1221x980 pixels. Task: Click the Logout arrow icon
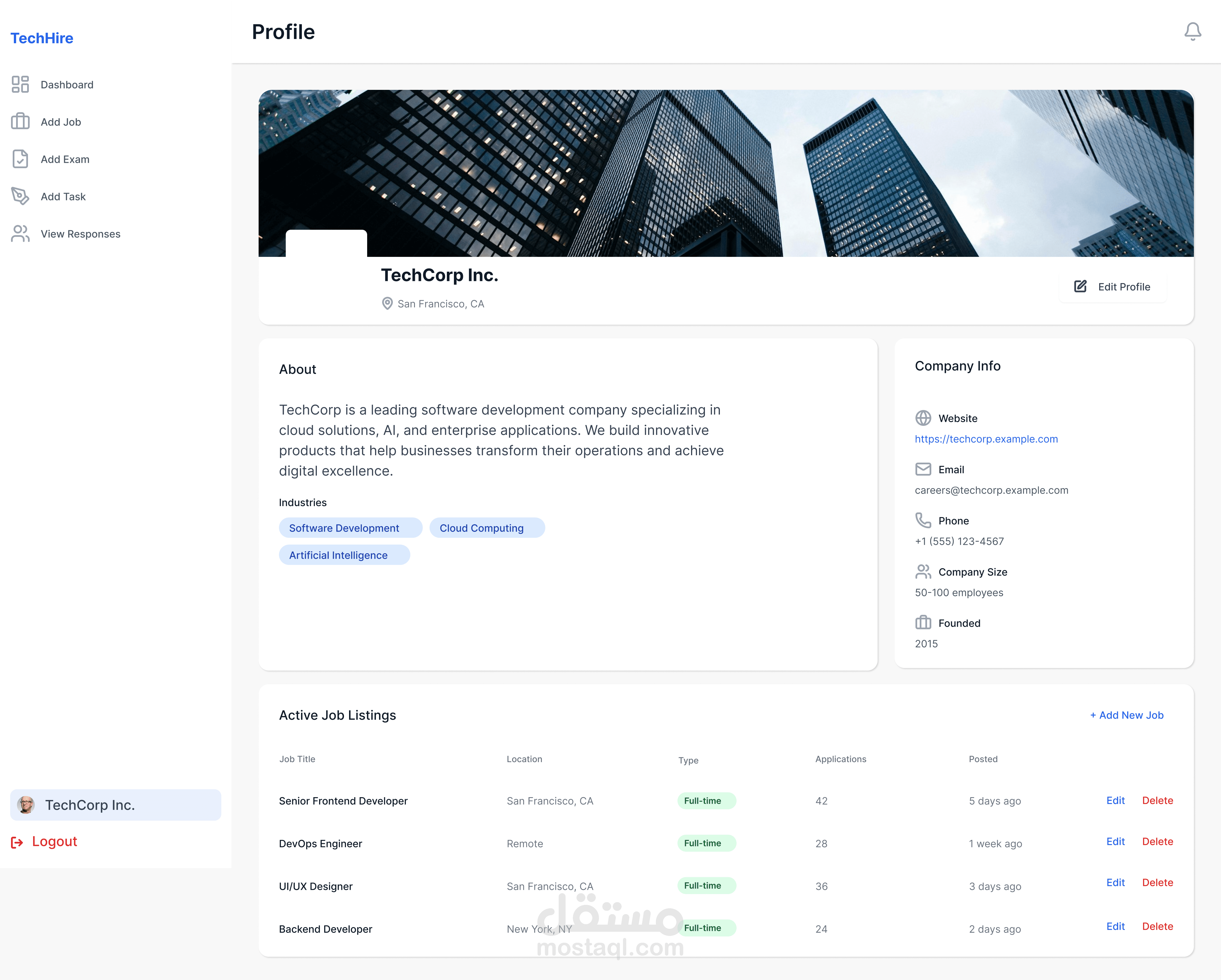(17, 842)
